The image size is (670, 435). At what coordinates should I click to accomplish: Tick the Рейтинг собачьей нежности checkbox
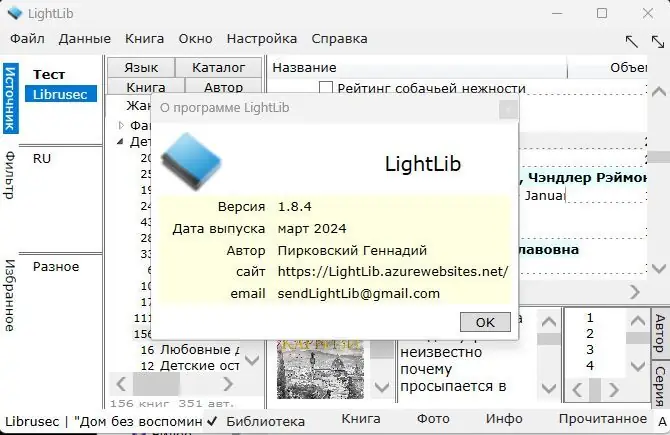326,88
